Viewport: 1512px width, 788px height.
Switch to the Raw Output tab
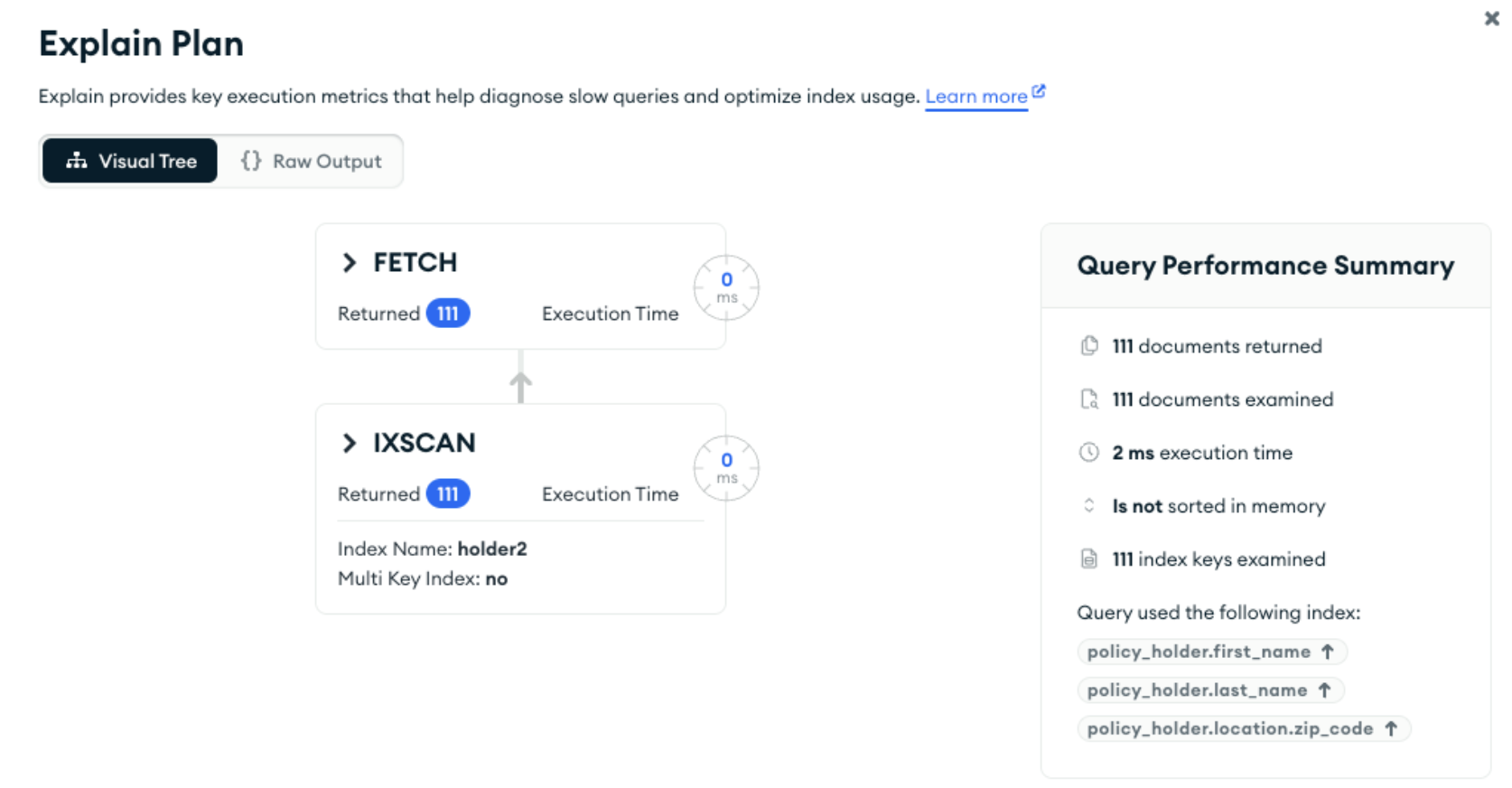point(312,161)
